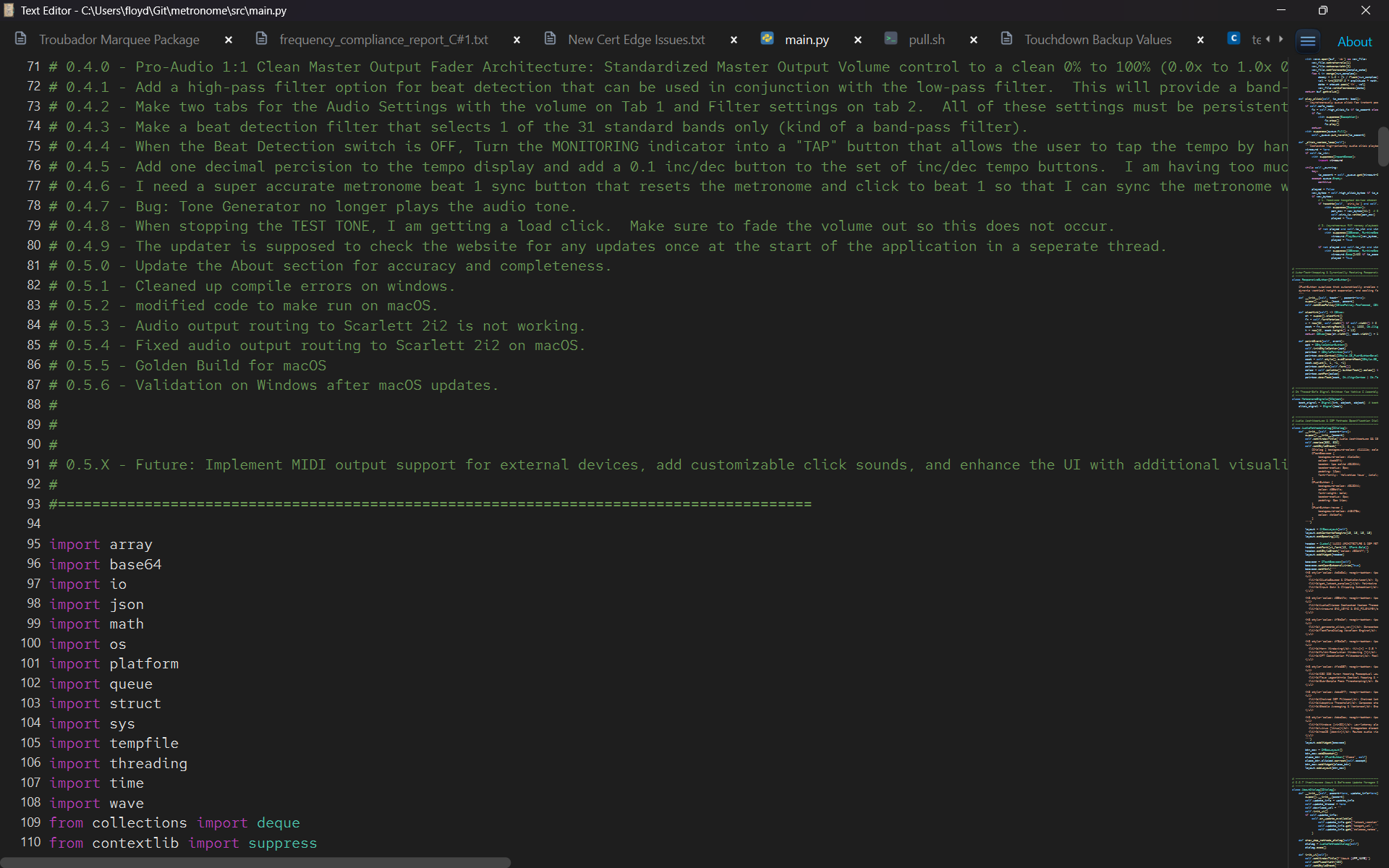
Task: Click the code minimap overview panel
Action: (1333, 463)
